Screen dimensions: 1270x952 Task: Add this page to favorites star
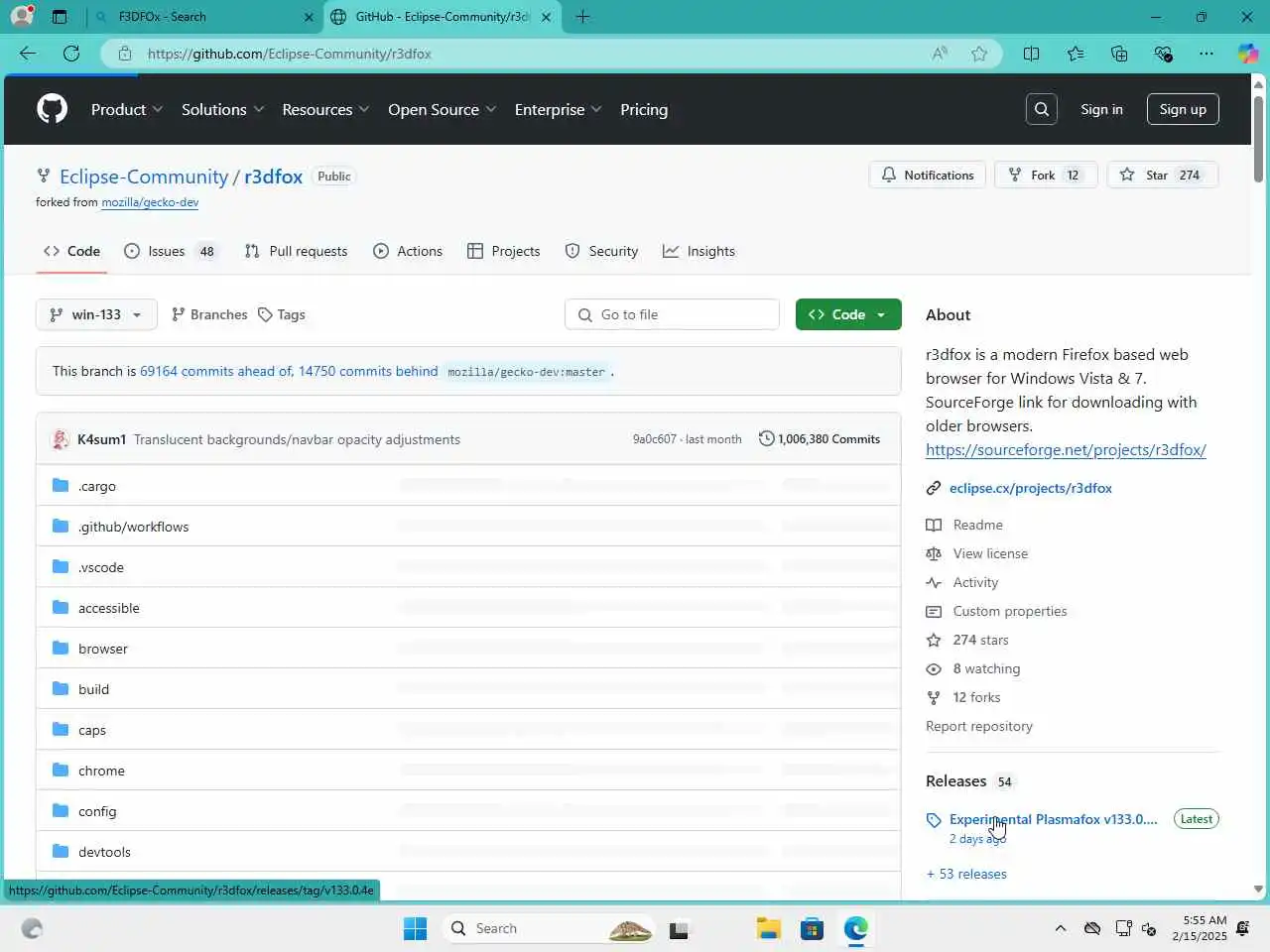(979, 54)
